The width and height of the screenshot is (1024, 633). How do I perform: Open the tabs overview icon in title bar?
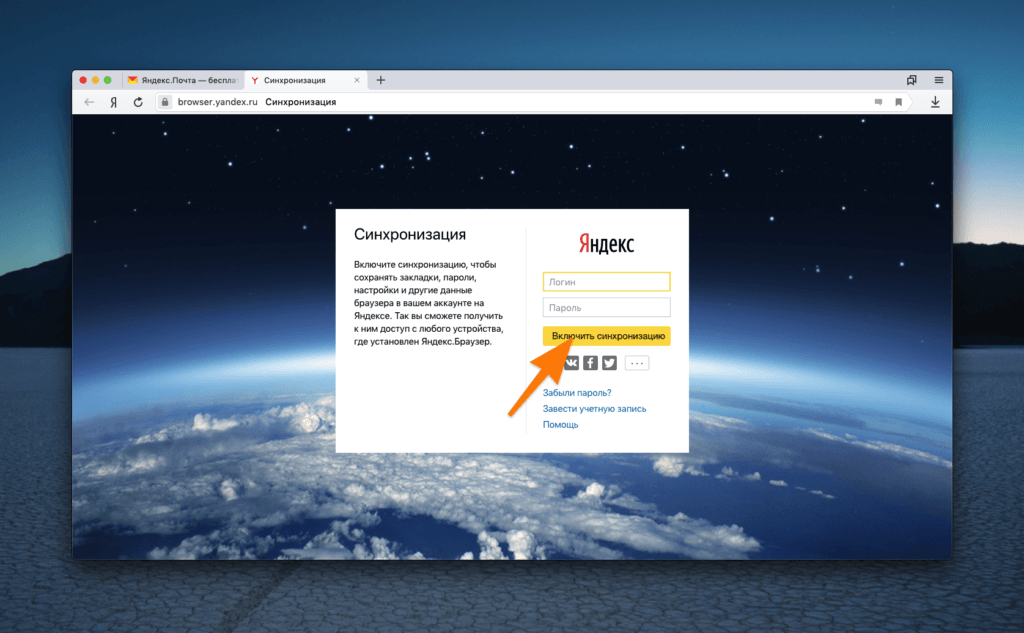point(912,80)
